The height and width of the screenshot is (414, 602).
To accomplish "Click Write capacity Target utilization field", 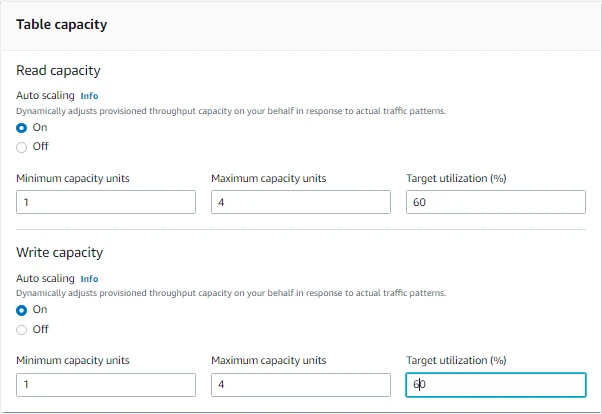I will (x=495, y=385).
